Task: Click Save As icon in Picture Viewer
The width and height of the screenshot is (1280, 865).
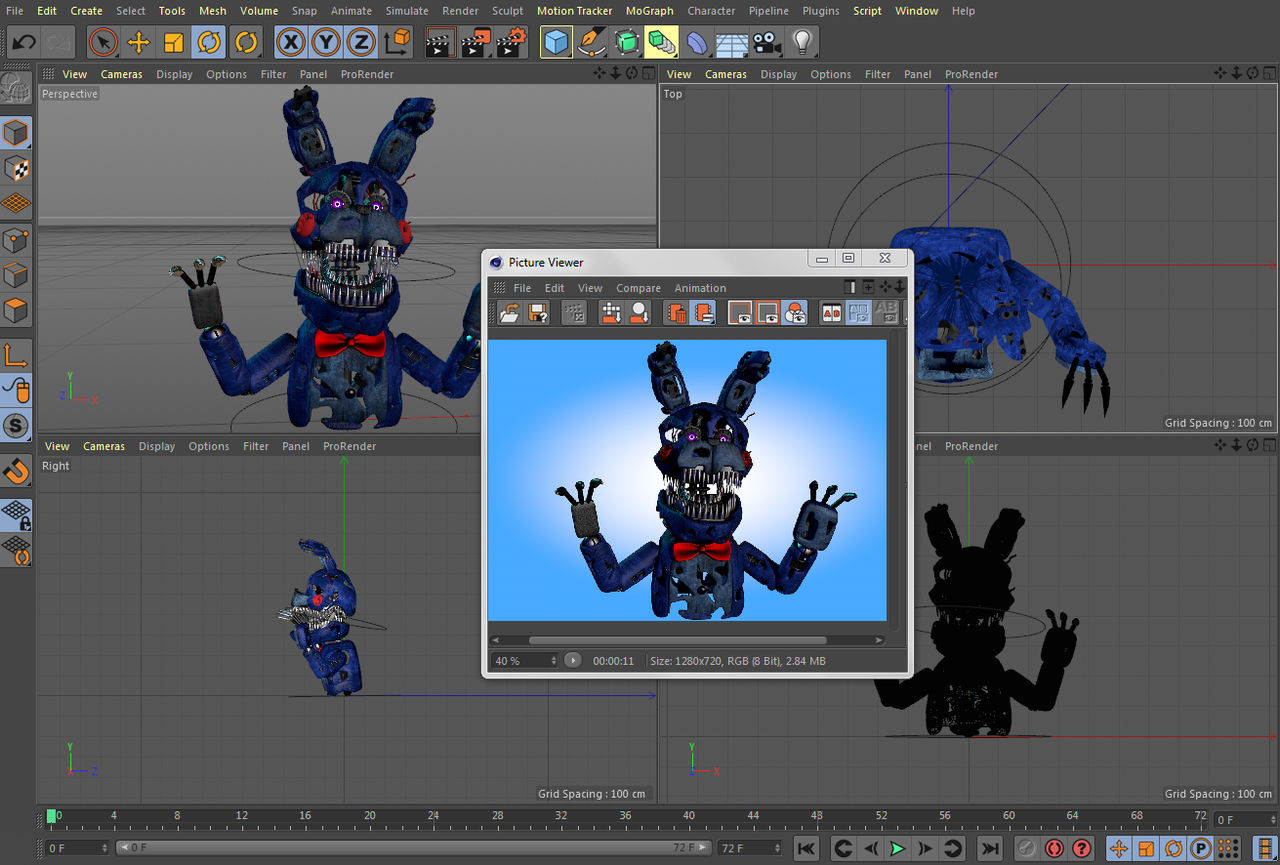Action: 538,313
